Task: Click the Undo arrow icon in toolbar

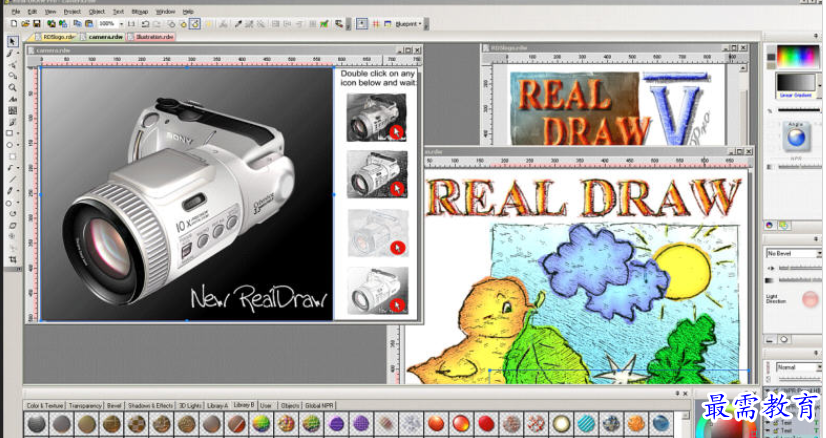Action: (145, 24)
